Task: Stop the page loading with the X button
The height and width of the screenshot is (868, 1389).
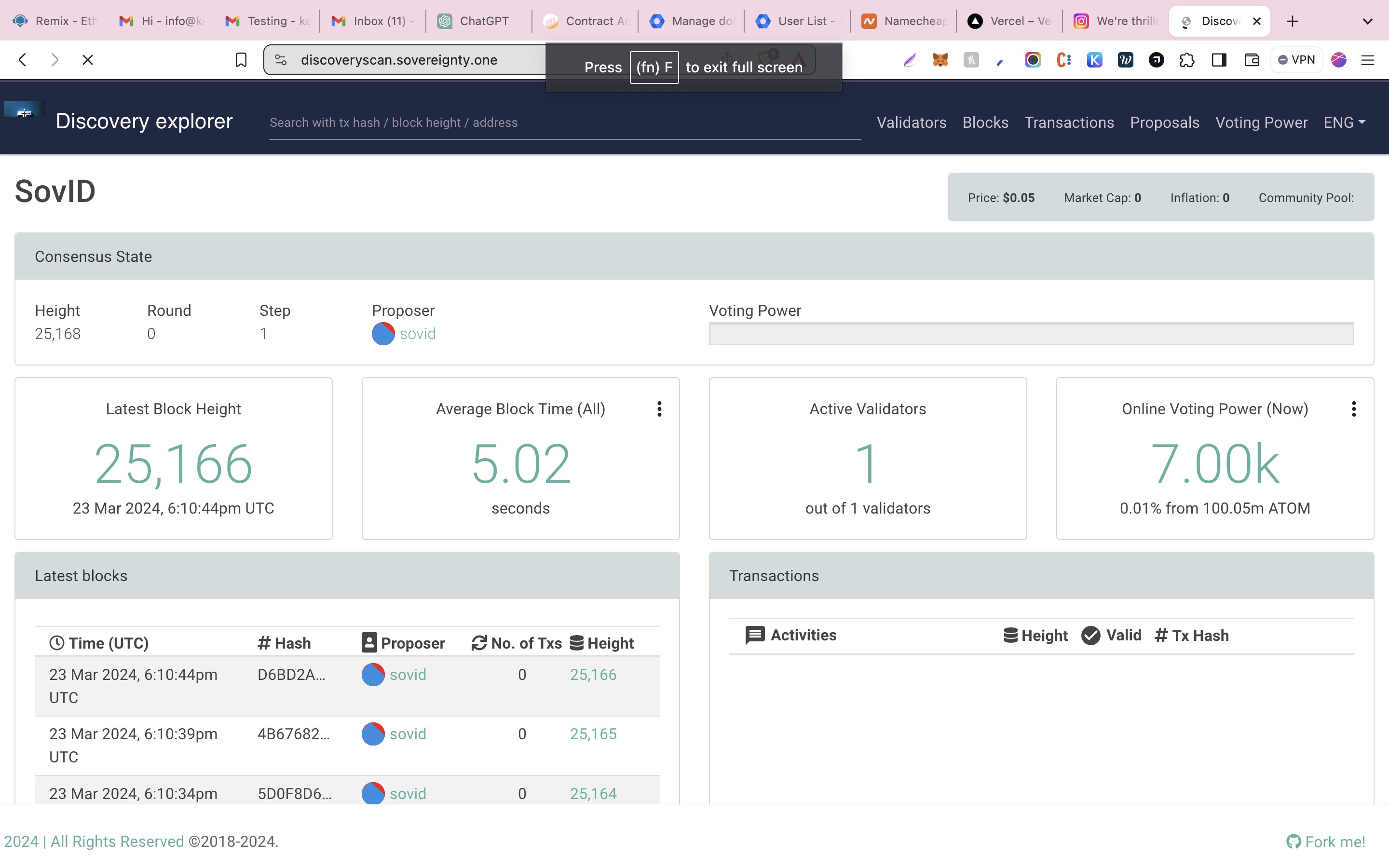Action: pyautogui.click(x=88, y=60)
